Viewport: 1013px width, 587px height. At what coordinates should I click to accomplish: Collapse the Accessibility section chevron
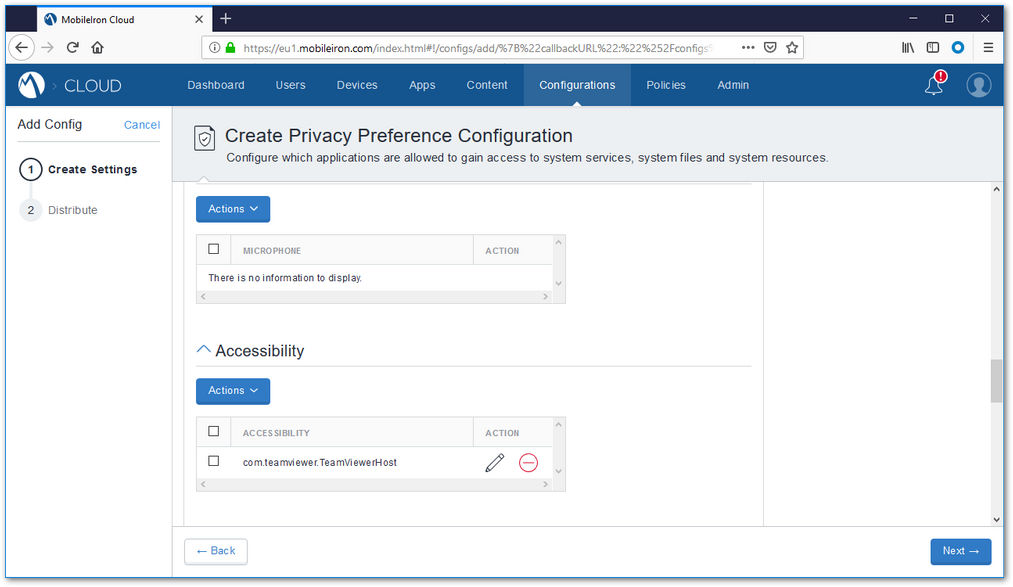[x=204, y=350]
